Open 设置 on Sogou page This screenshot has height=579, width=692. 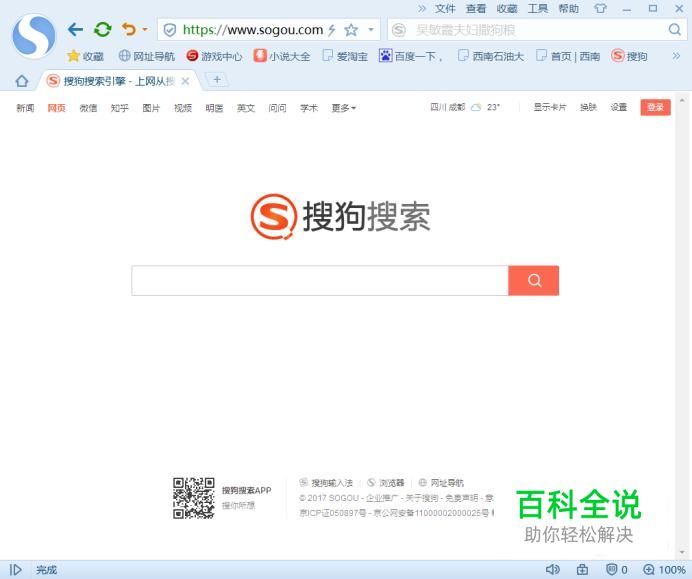tap(619, 107)
